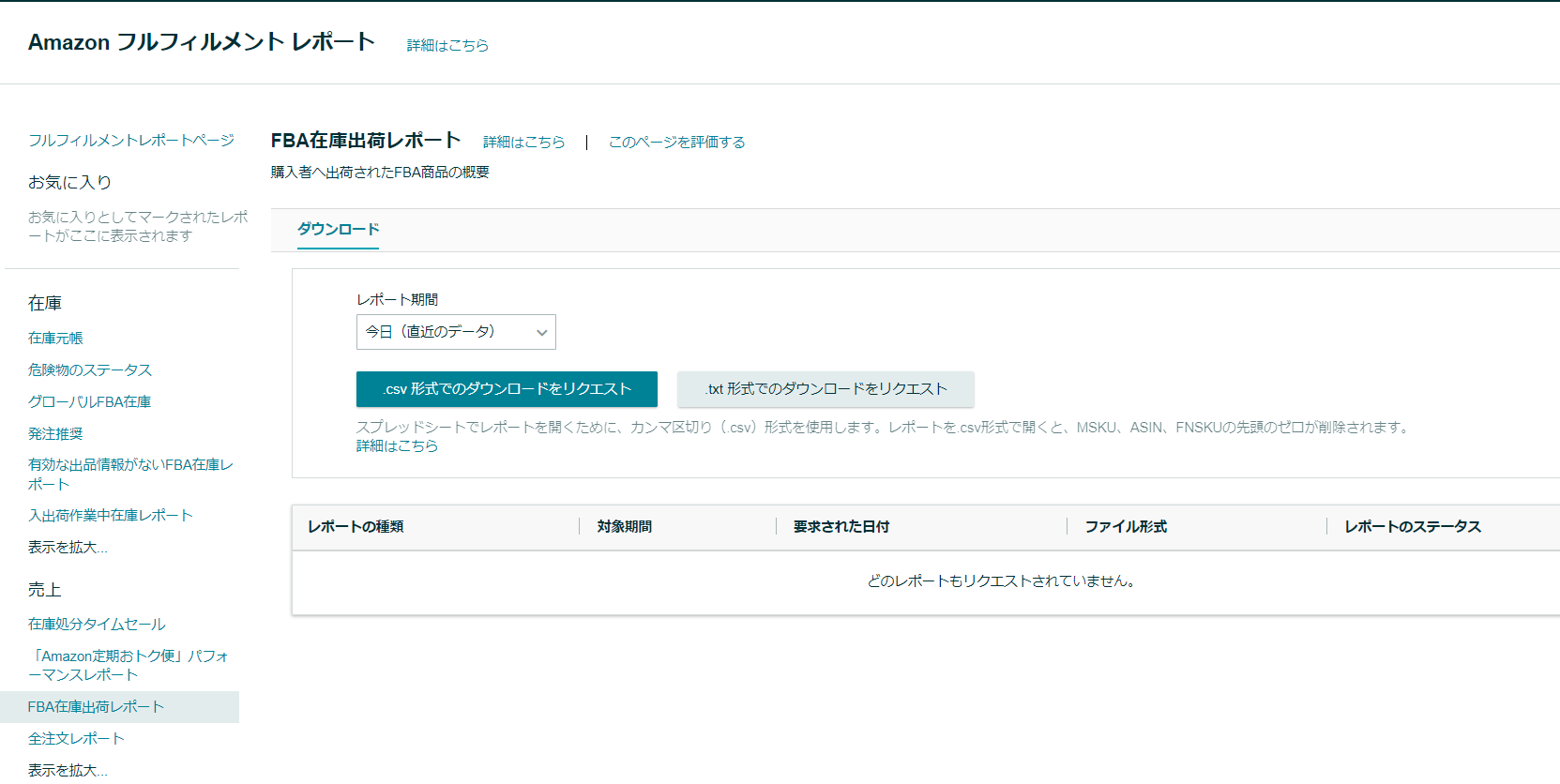Open 有効な出品情報がないFBA在庫レポート

pyautogui.click(x=130, y=475)
